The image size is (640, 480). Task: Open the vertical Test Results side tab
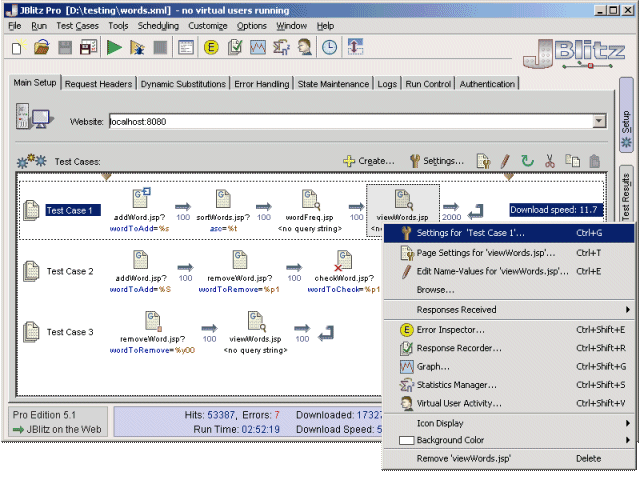[626, 194]
